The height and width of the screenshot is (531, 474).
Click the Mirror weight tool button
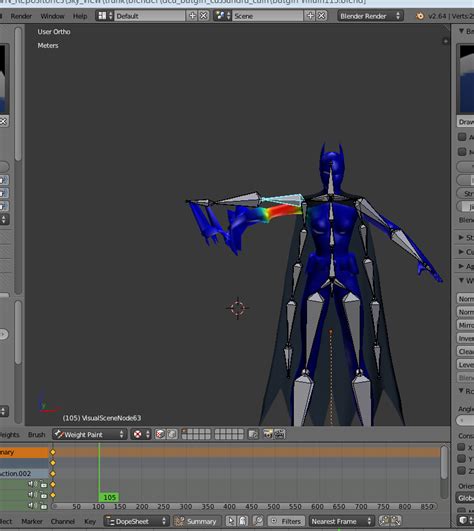click(x=466, y=325)
